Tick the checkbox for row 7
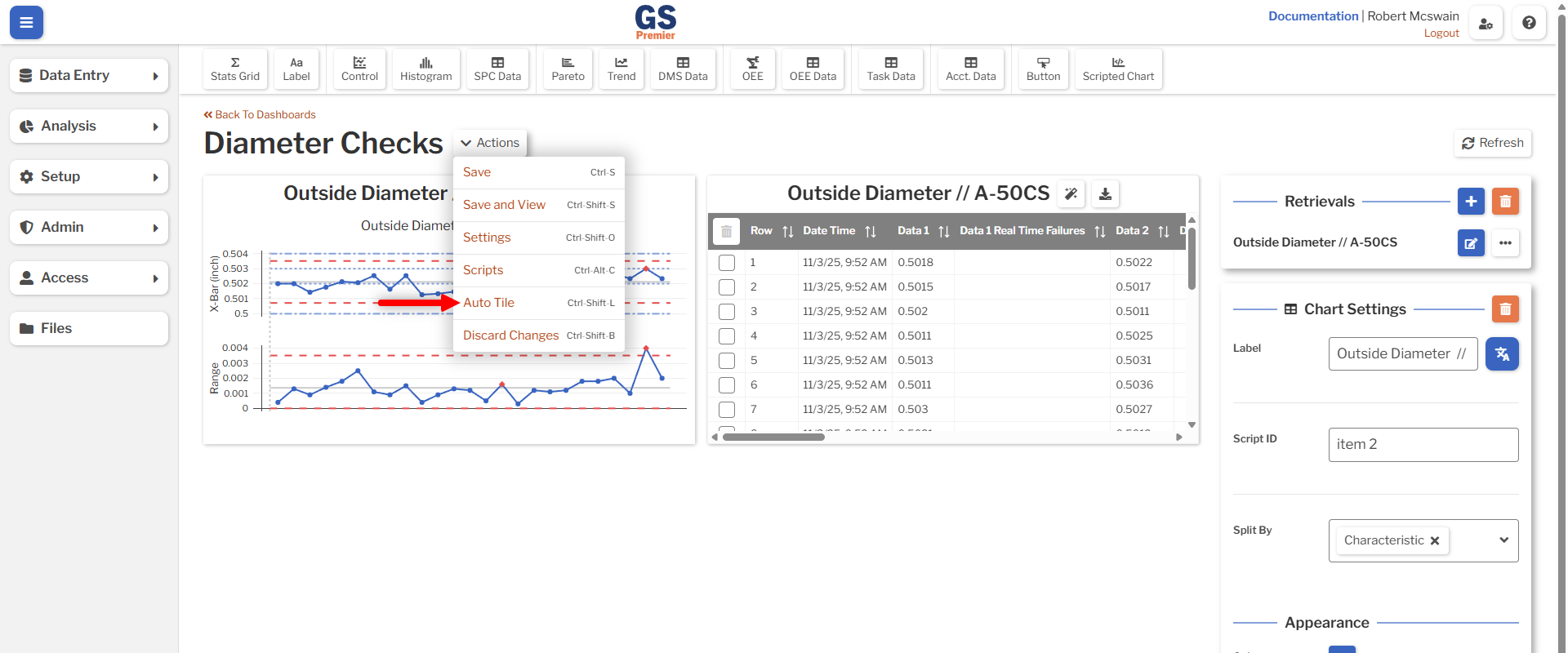The width and height of the screenshot is (1568, 653). coord(727,410)
